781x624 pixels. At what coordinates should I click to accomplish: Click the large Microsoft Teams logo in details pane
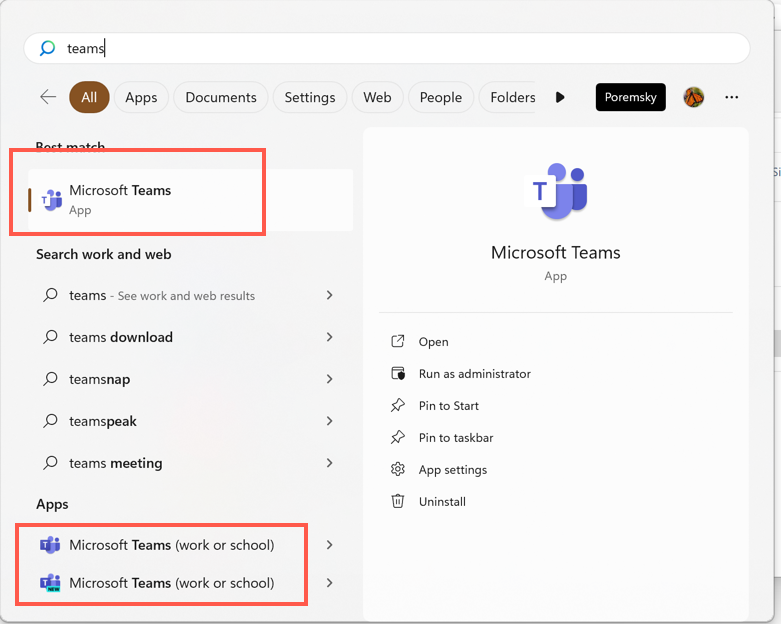click(556, 191)
